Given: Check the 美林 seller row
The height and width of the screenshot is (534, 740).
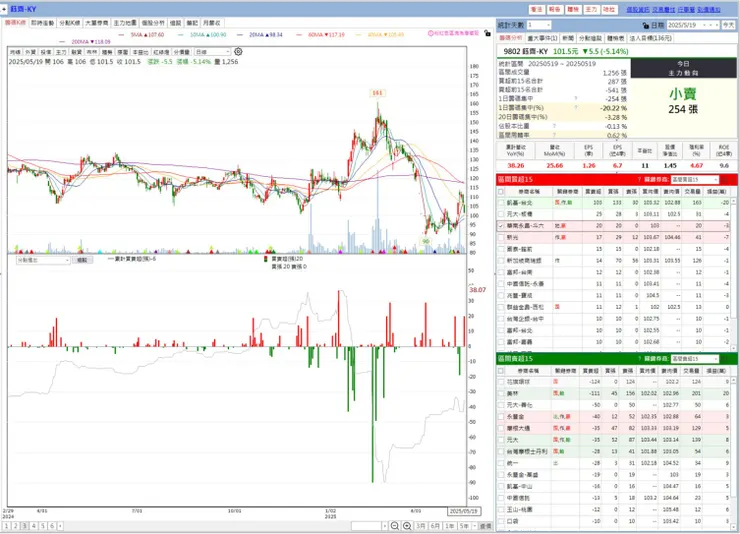Looking at the screenshot, I should coord(501,393).
